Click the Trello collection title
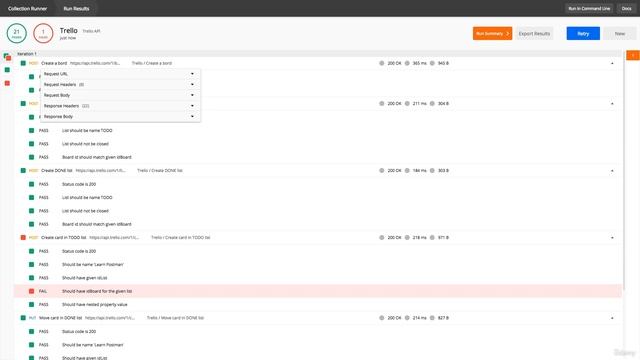The height and width of the screenshot is (360, 640). pyautogui.click(x=69, y=31)
